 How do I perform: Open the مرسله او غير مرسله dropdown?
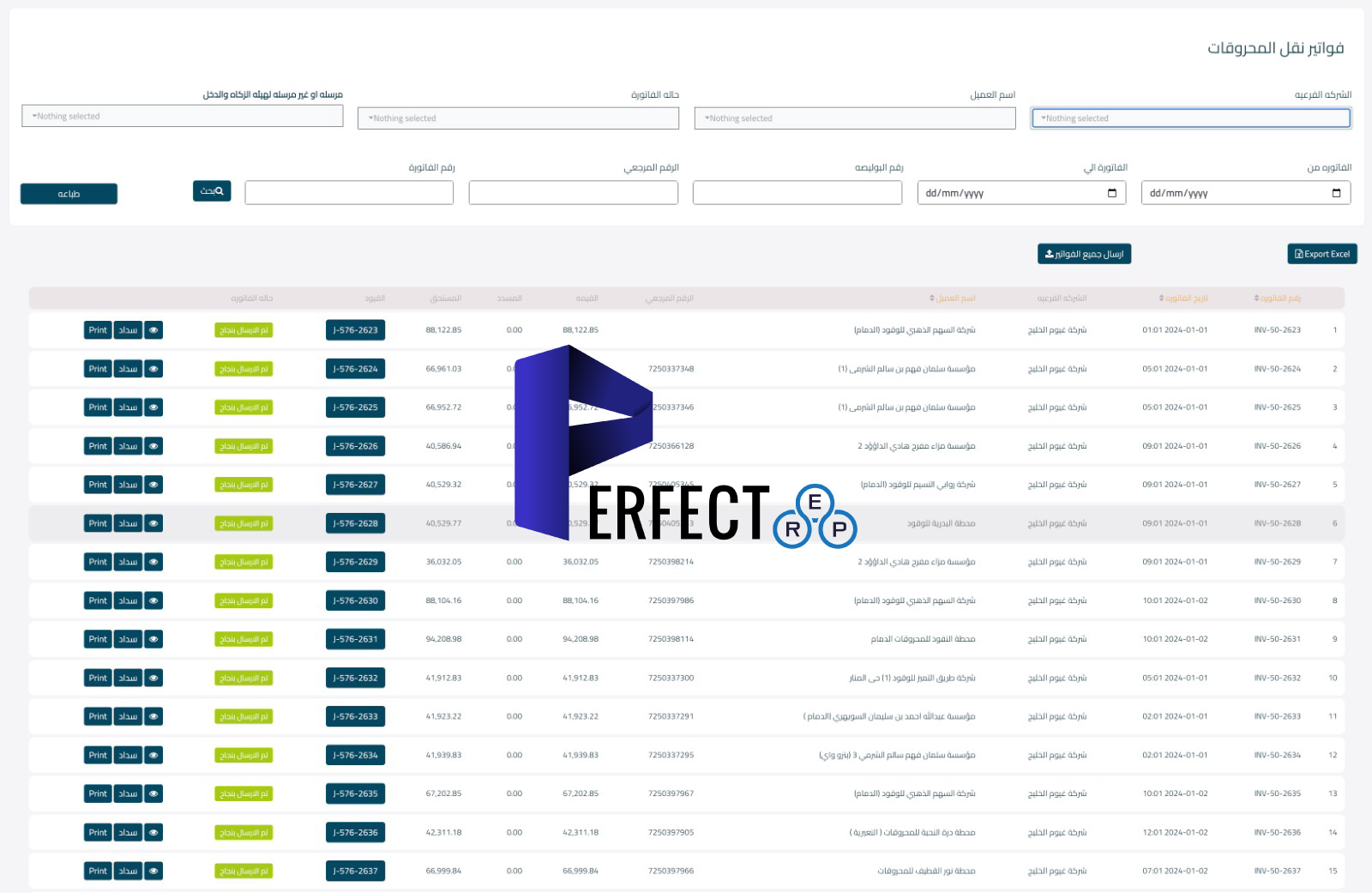tap(183, 116)
